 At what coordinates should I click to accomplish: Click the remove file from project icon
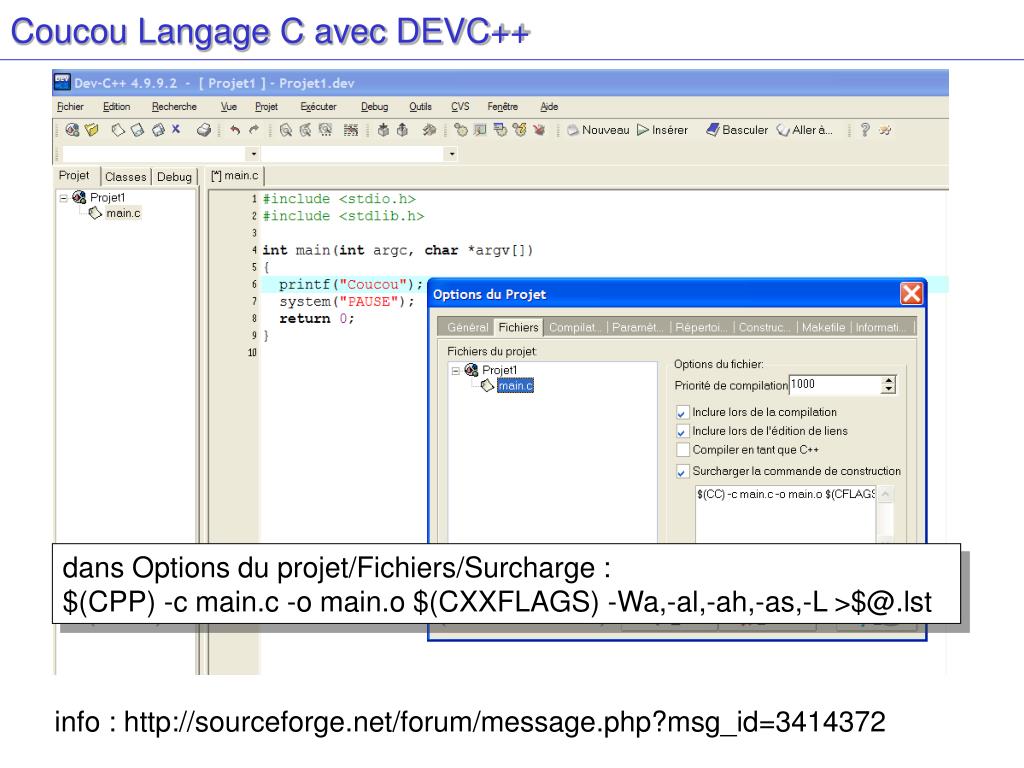(403, 130)
